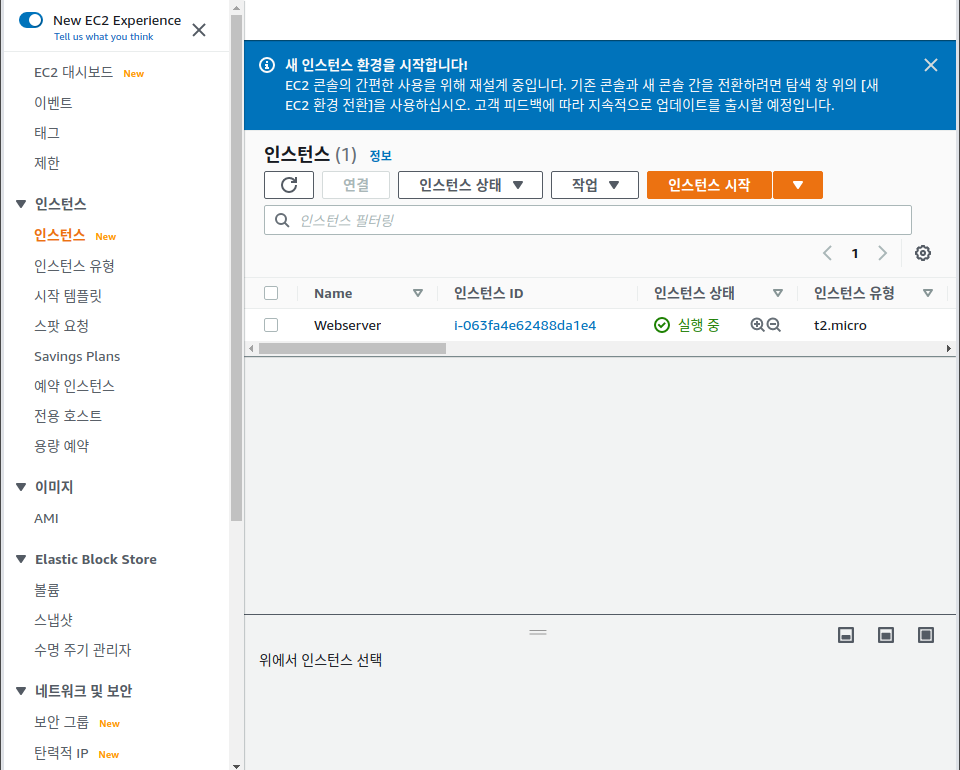Open 태그 in sidebar
The image size is (960, 770).
click(47, 133)
